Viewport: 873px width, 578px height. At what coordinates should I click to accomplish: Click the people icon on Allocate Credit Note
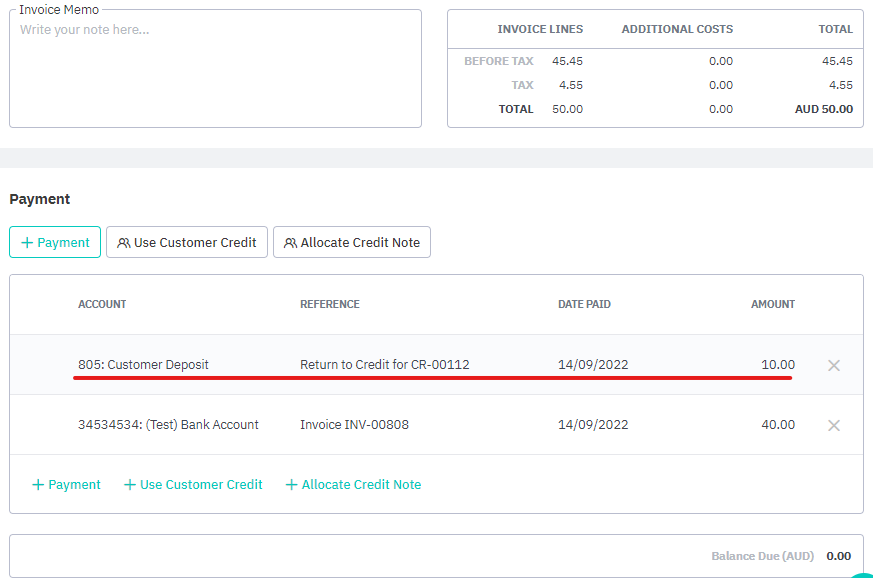click(x=291, y=243)
